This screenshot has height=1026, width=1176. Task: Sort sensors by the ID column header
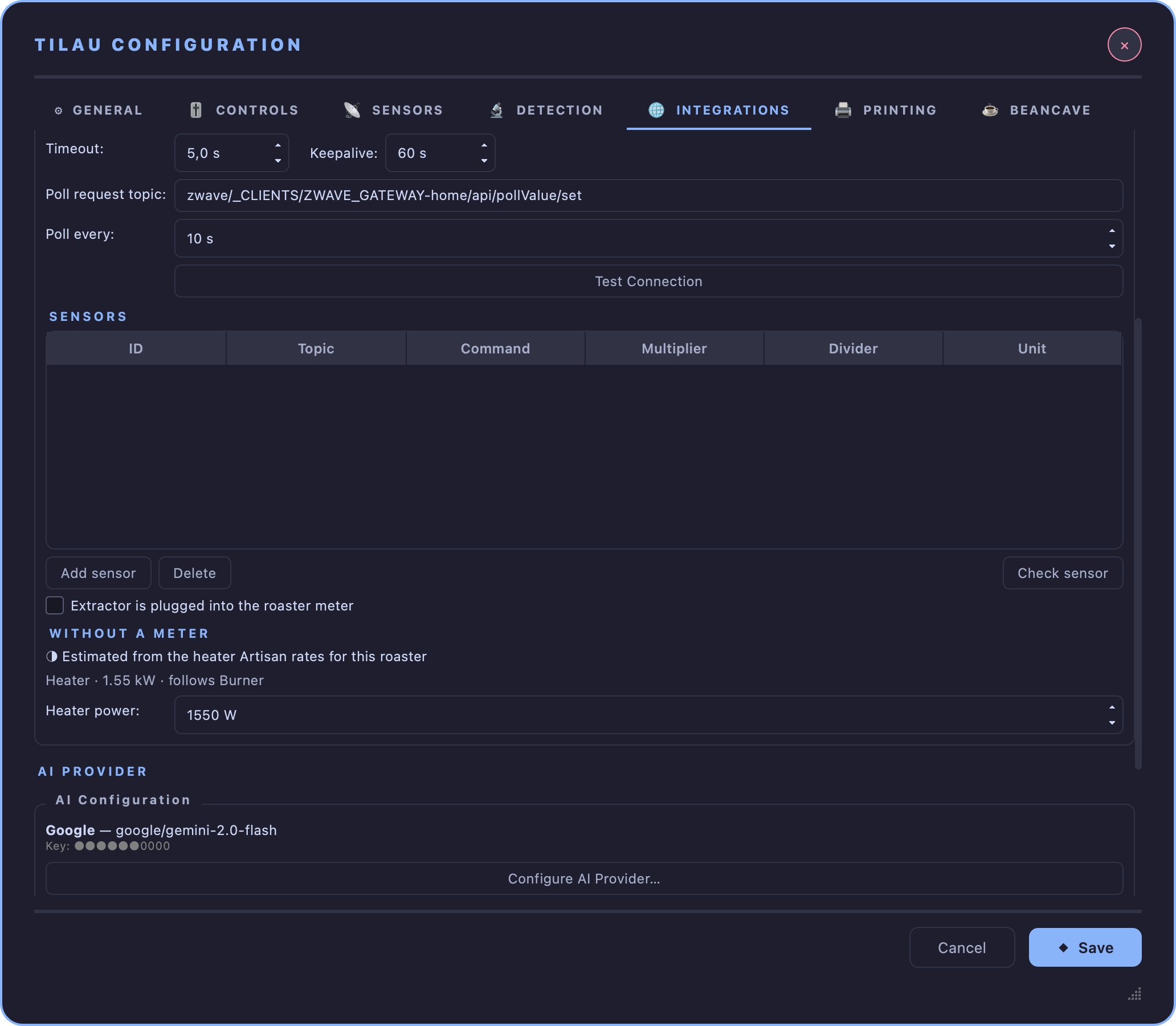pyautogui.click(x=136, y=348)
